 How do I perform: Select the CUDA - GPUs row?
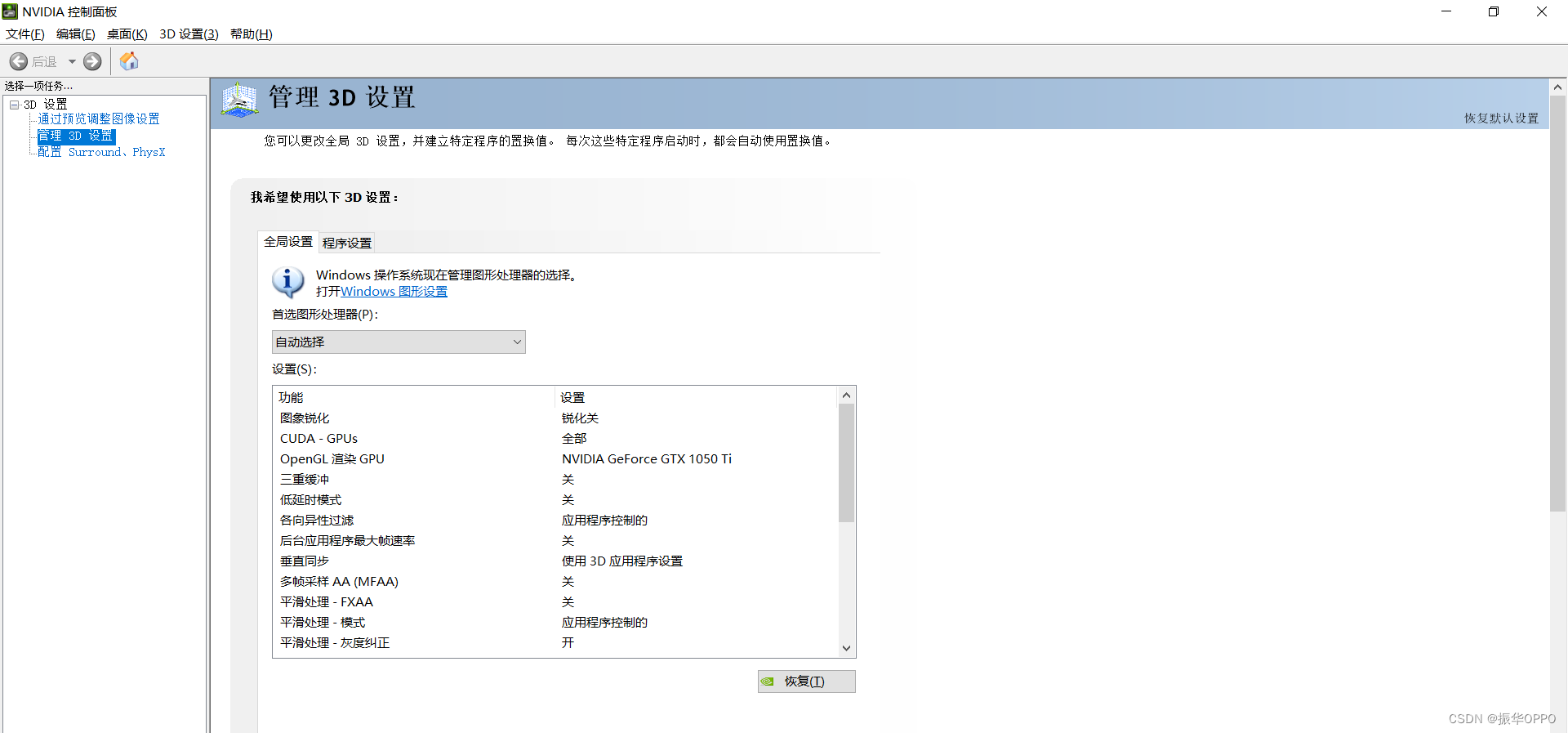555,439
